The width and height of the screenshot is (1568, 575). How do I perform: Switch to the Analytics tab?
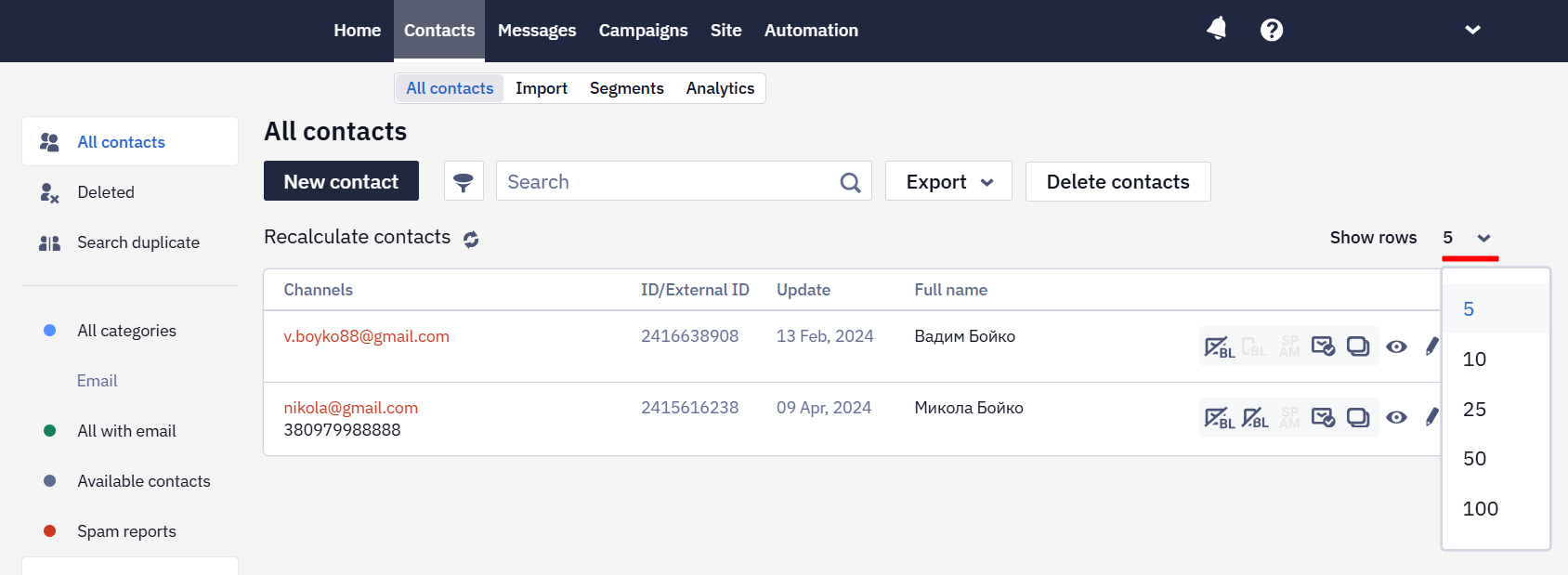(x=720, y=88)
